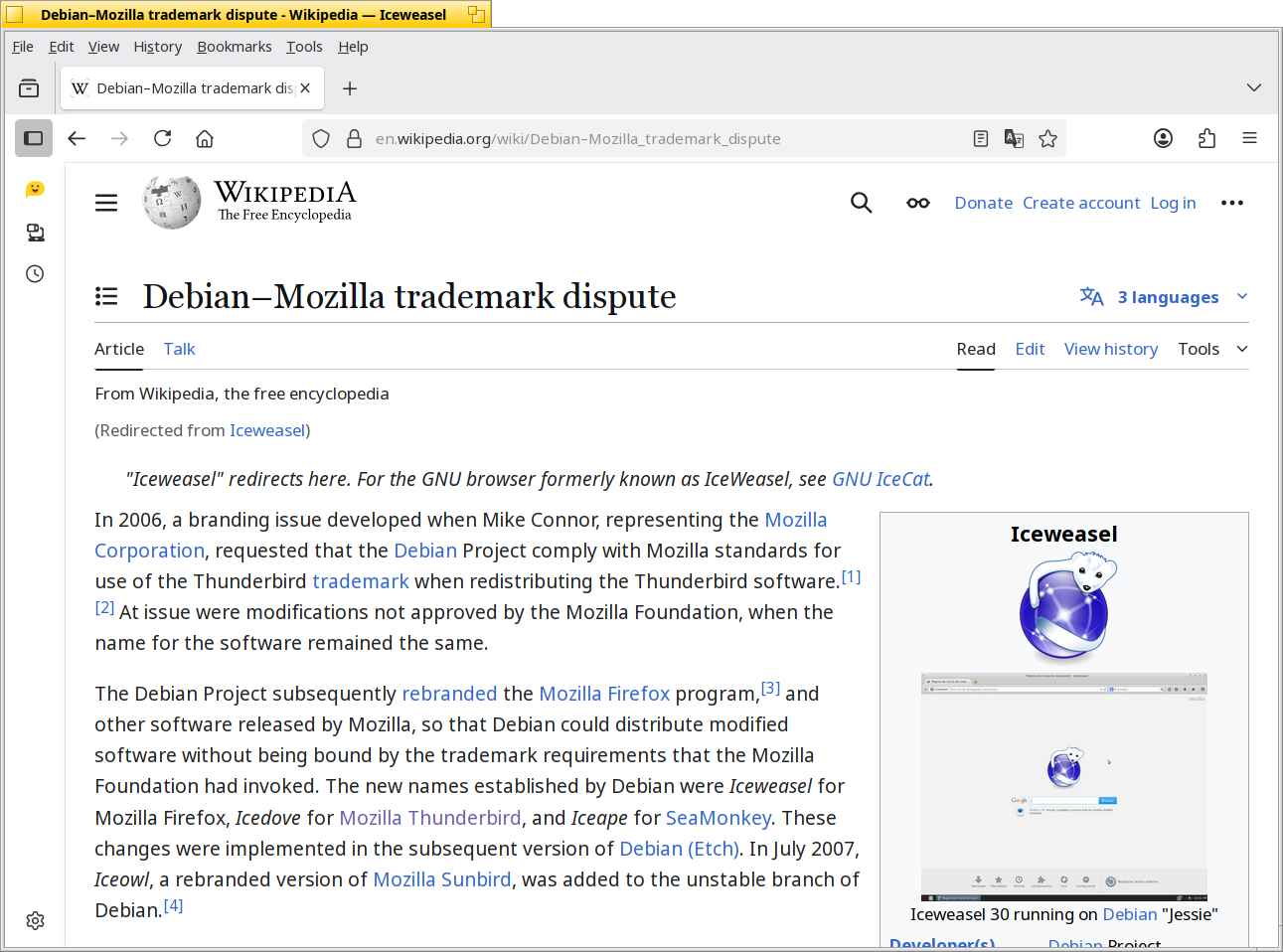Jump to citation reference [4]
The image size is (1283, 952).
pos(174,905)
